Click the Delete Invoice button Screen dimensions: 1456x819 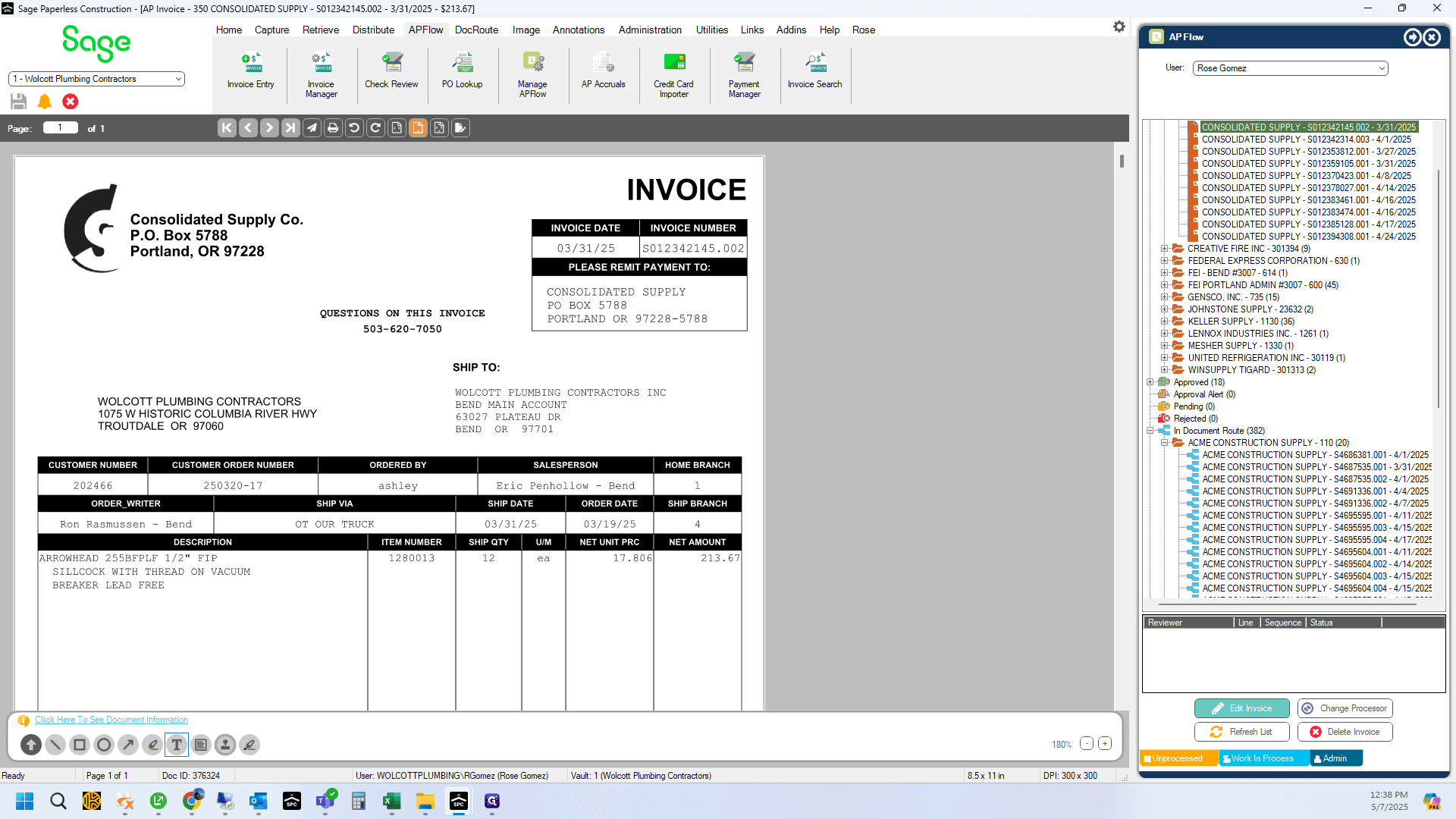tap(1345, 732)
